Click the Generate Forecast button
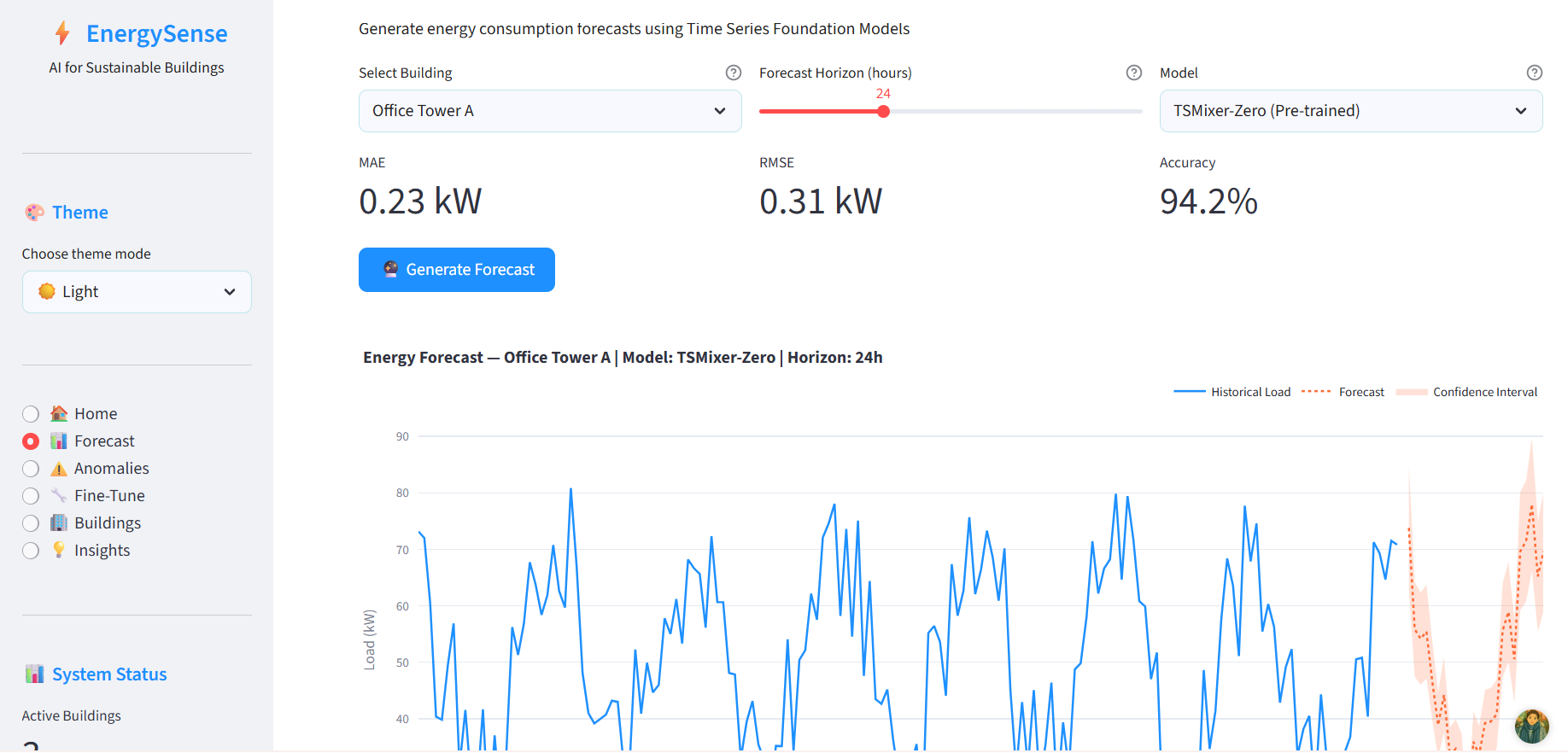 pos(457,270)
